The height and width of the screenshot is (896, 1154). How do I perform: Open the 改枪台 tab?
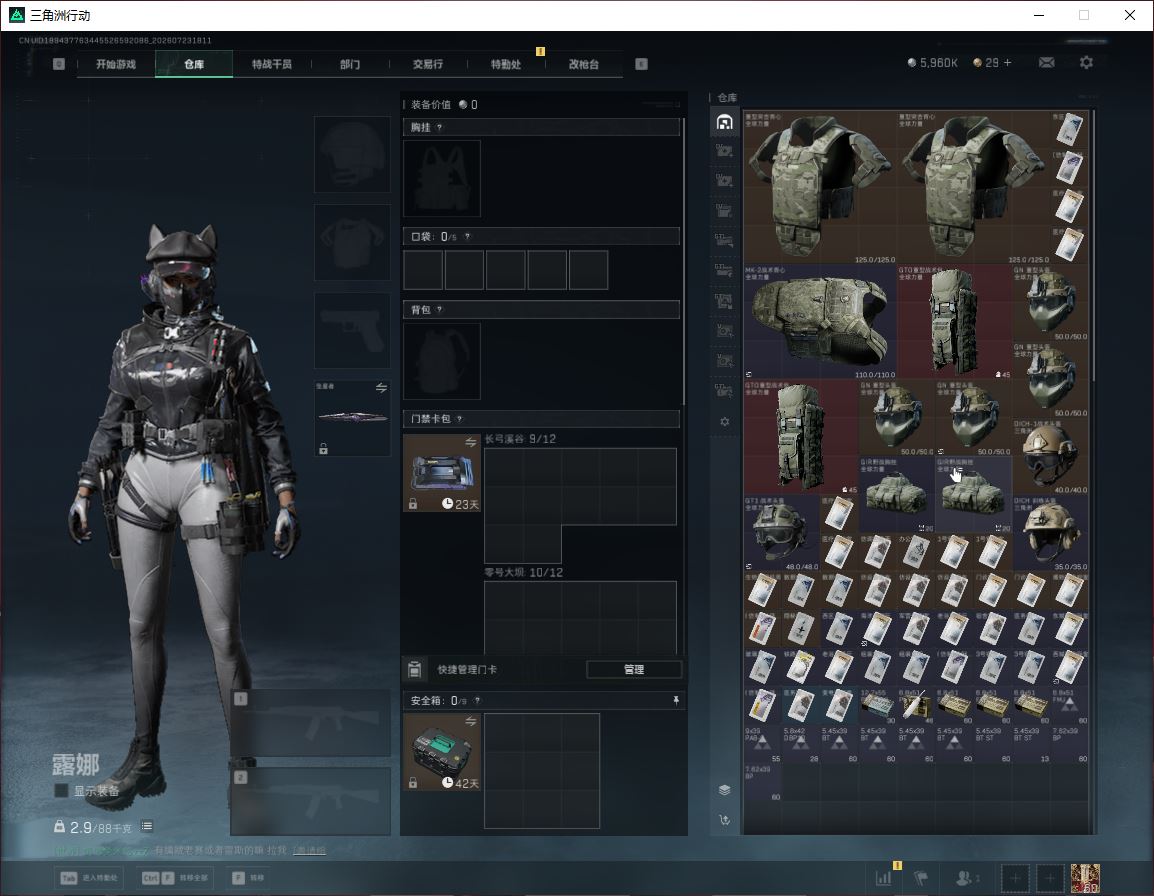[584, 64]
